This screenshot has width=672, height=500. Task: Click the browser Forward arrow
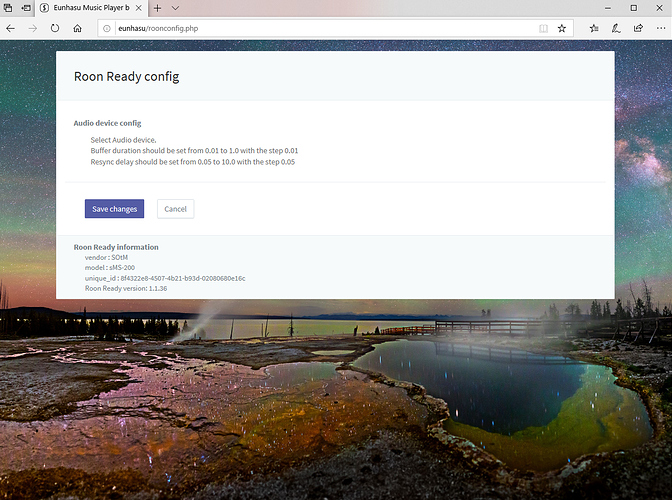(33, 28)
